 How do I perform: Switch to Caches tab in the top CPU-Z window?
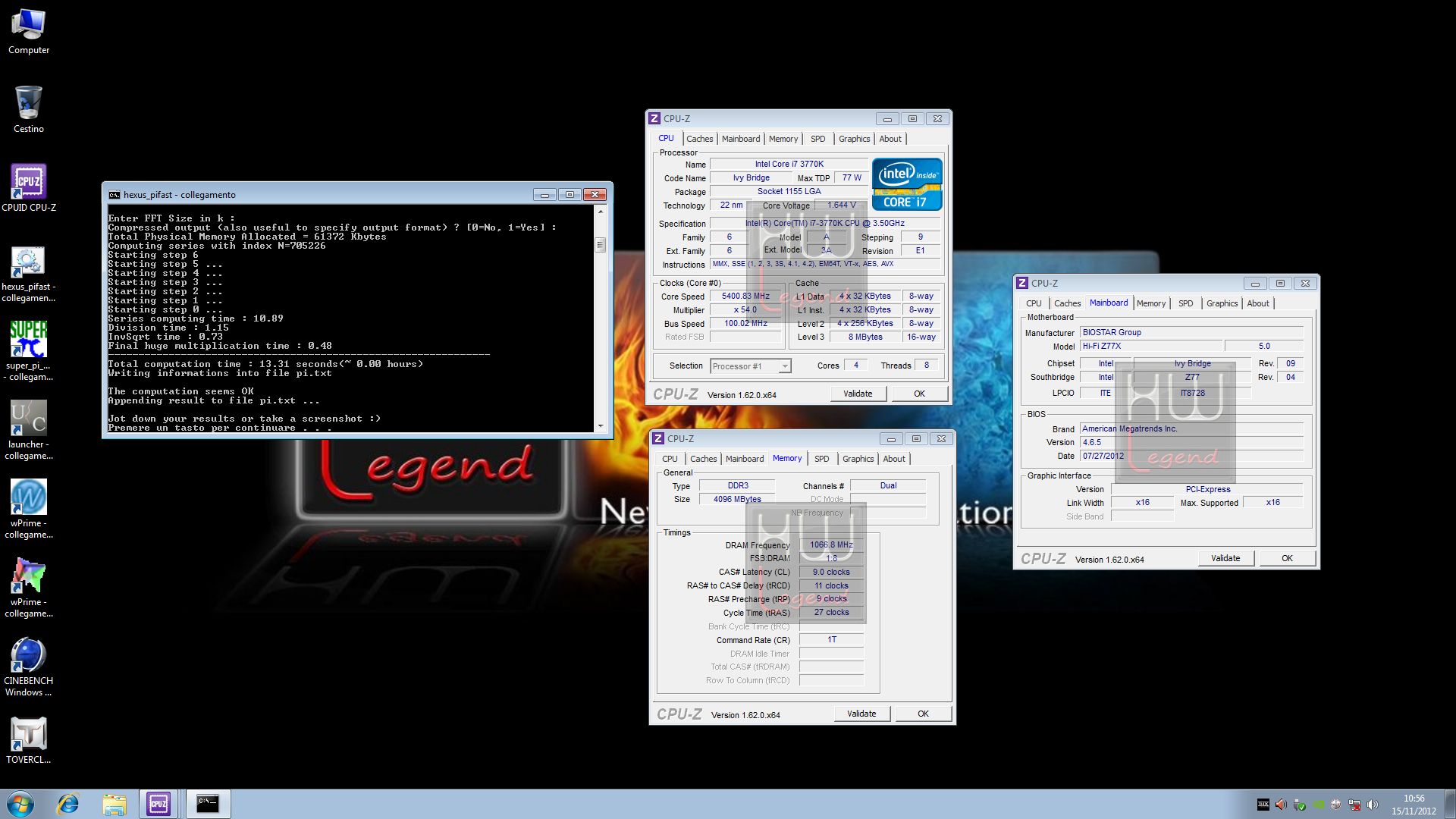pyautogui.click(x=699, y=139)
